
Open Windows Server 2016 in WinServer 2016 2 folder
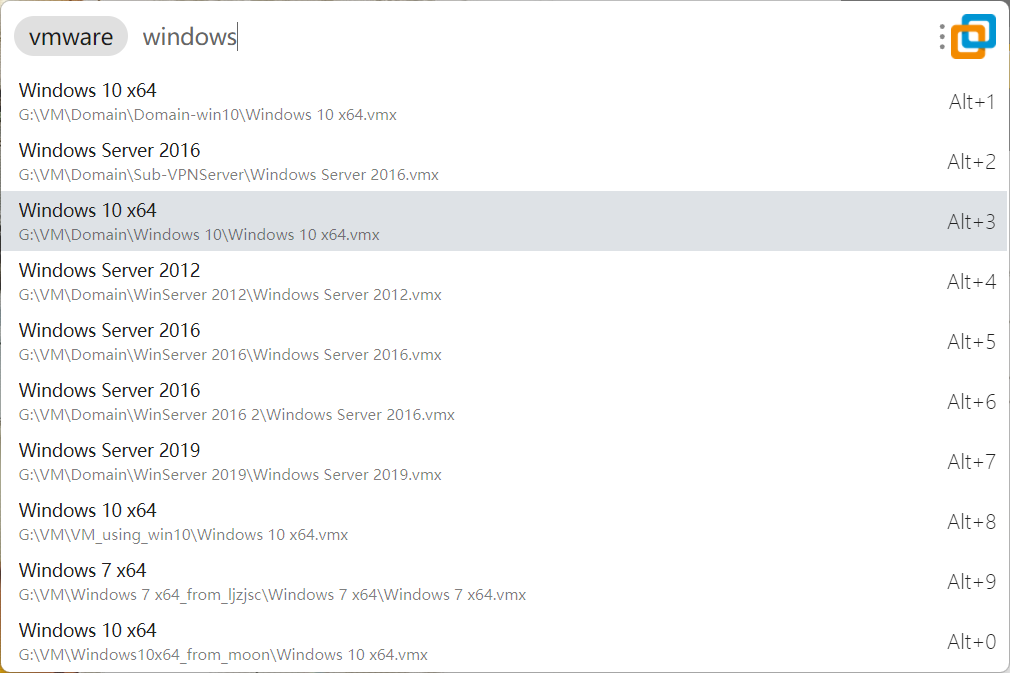[x=504, y=401]
